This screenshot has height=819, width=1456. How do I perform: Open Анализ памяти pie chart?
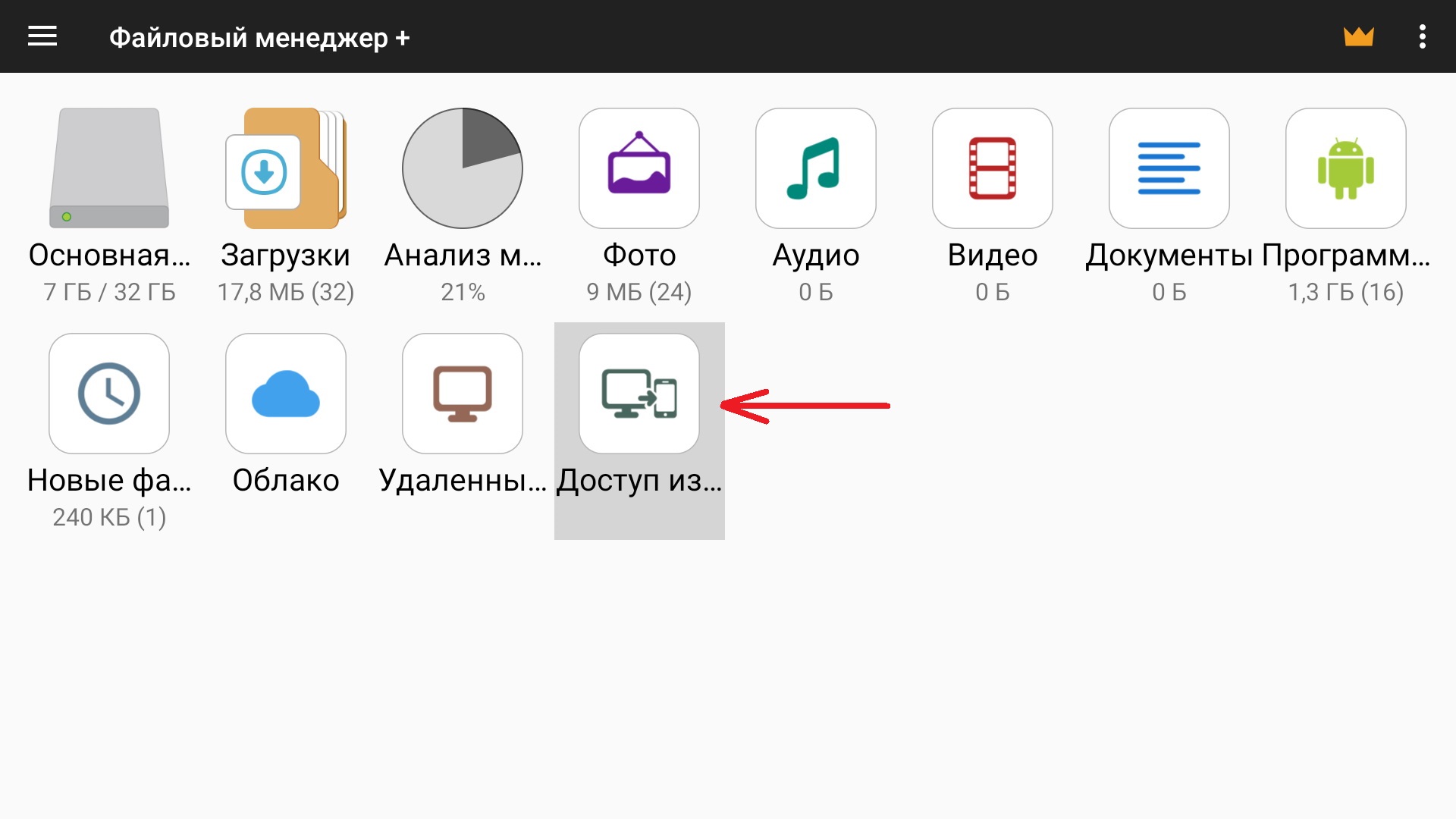[463, 168]
